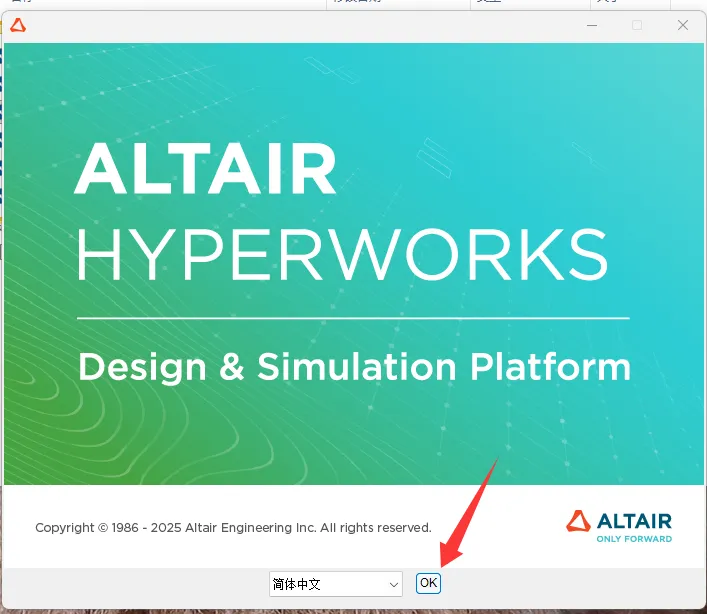The image size is (707, 614).
Task: Confirm language selection with OK button
Action: [428, 583]
